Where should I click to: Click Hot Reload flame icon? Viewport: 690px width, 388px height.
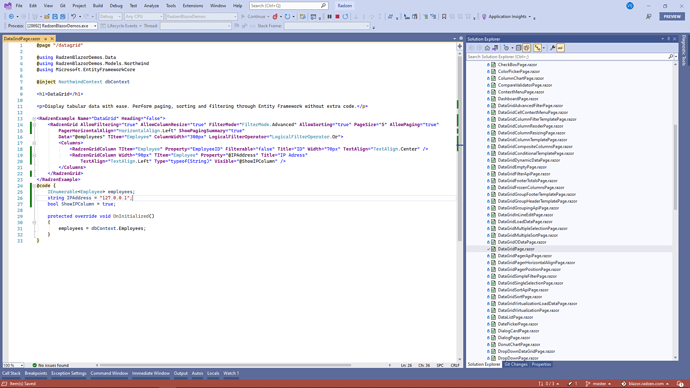point(275,17)
